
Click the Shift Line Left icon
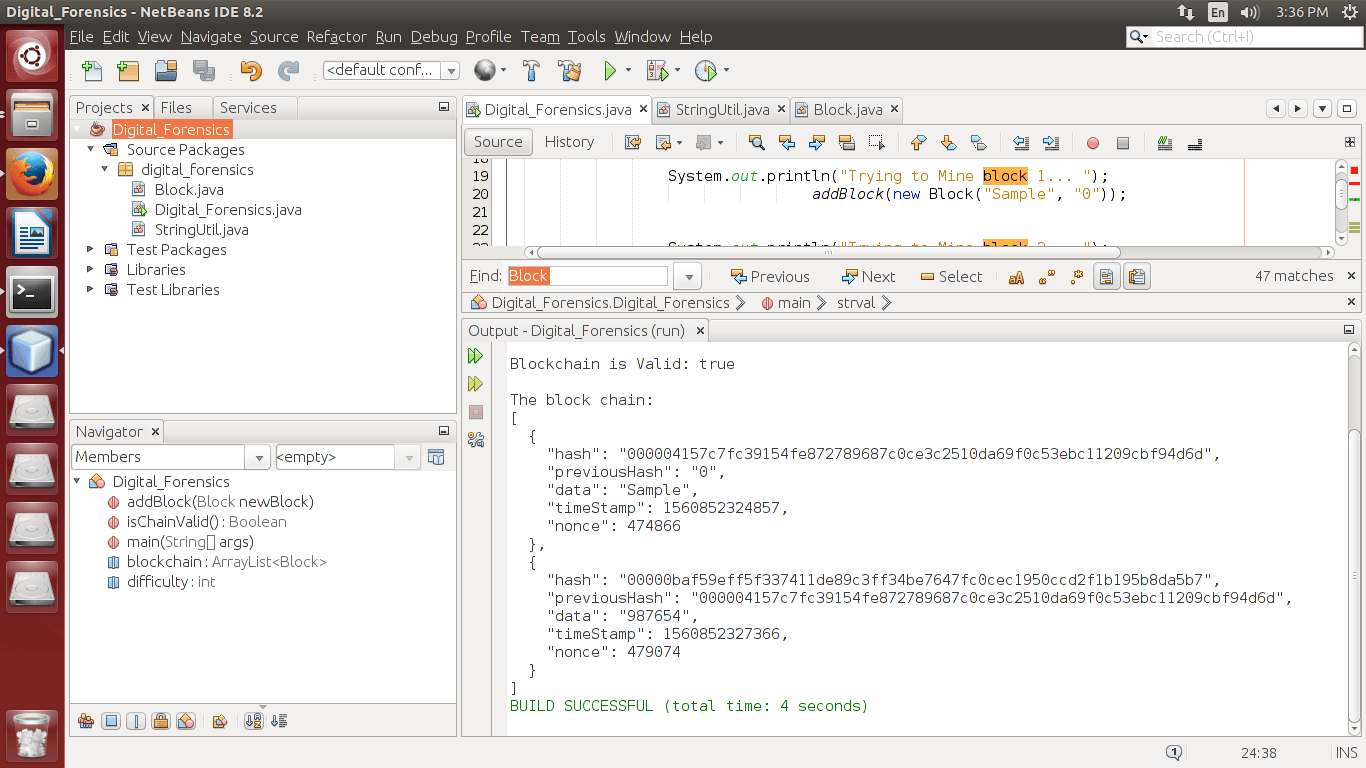pyautogui.click(x=1021, y=143)
